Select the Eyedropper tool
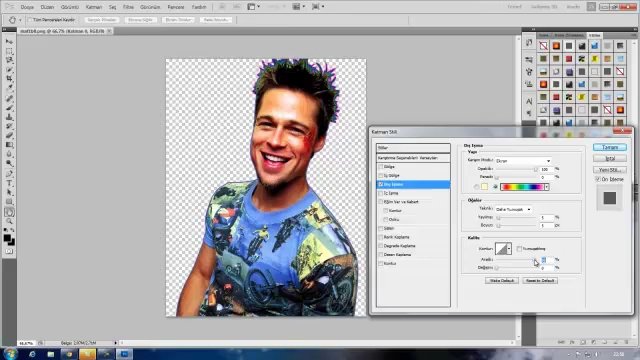 coord(9,88)
